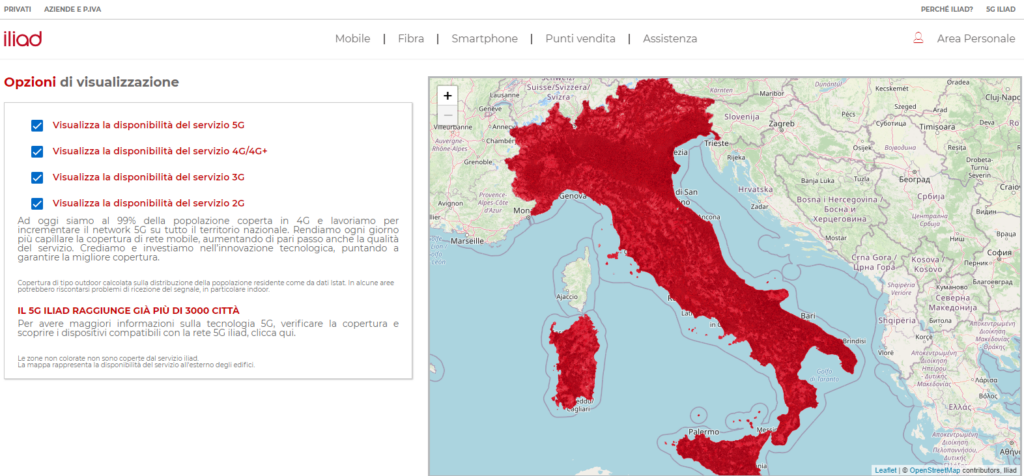Click the 'Opzioni di visualizzazione' heading

[x=91, y=82]
